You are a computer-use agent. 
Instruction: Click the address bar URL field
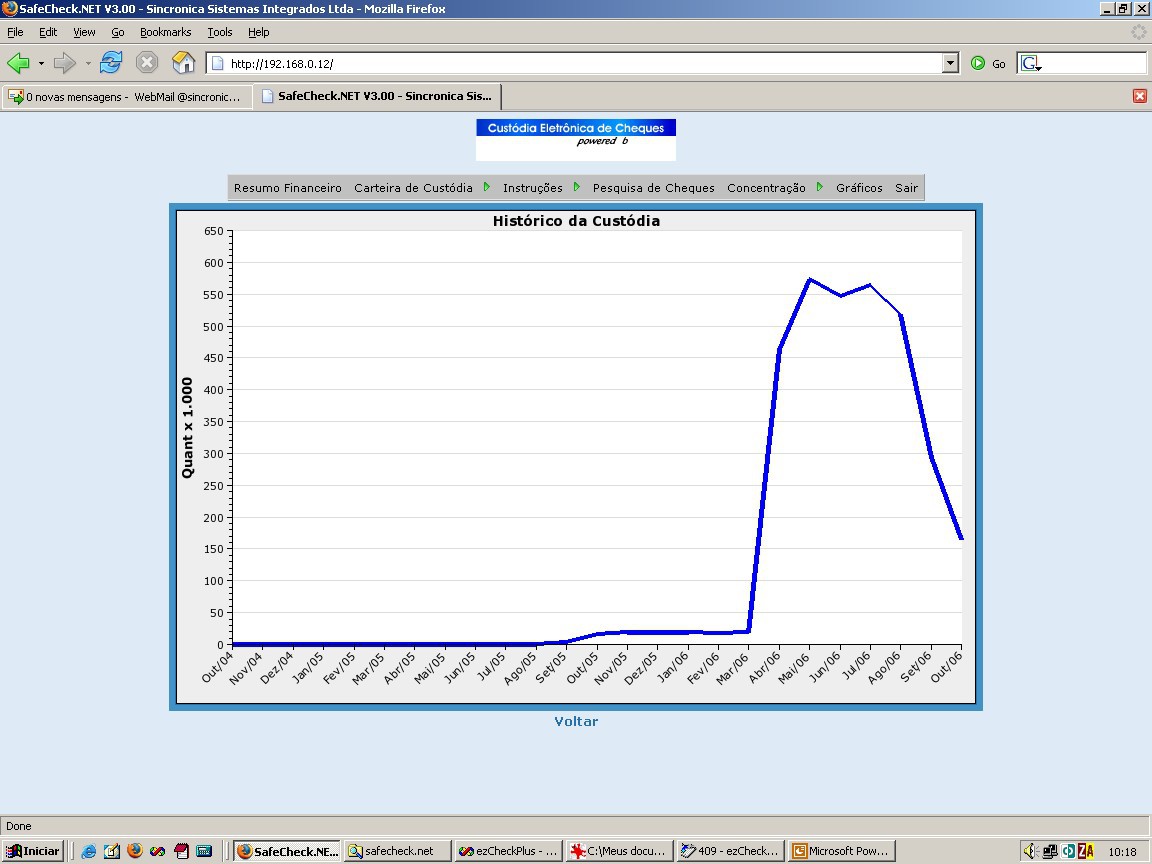point(573,63)
